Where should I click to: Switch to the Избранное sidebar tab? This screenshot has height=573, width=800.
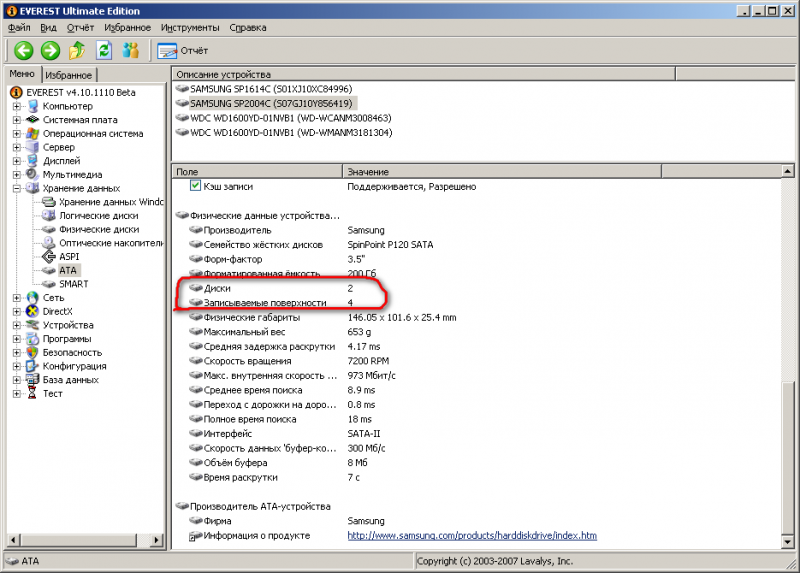[x=68, y=75]
